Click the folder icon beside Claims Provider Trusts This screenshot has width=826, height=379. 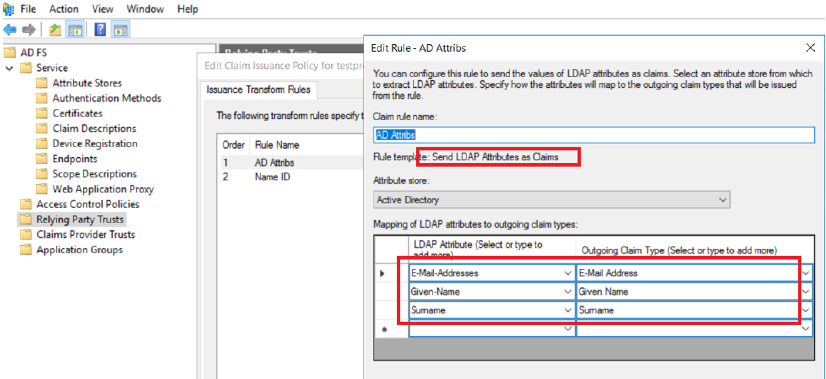click(25, 235)
